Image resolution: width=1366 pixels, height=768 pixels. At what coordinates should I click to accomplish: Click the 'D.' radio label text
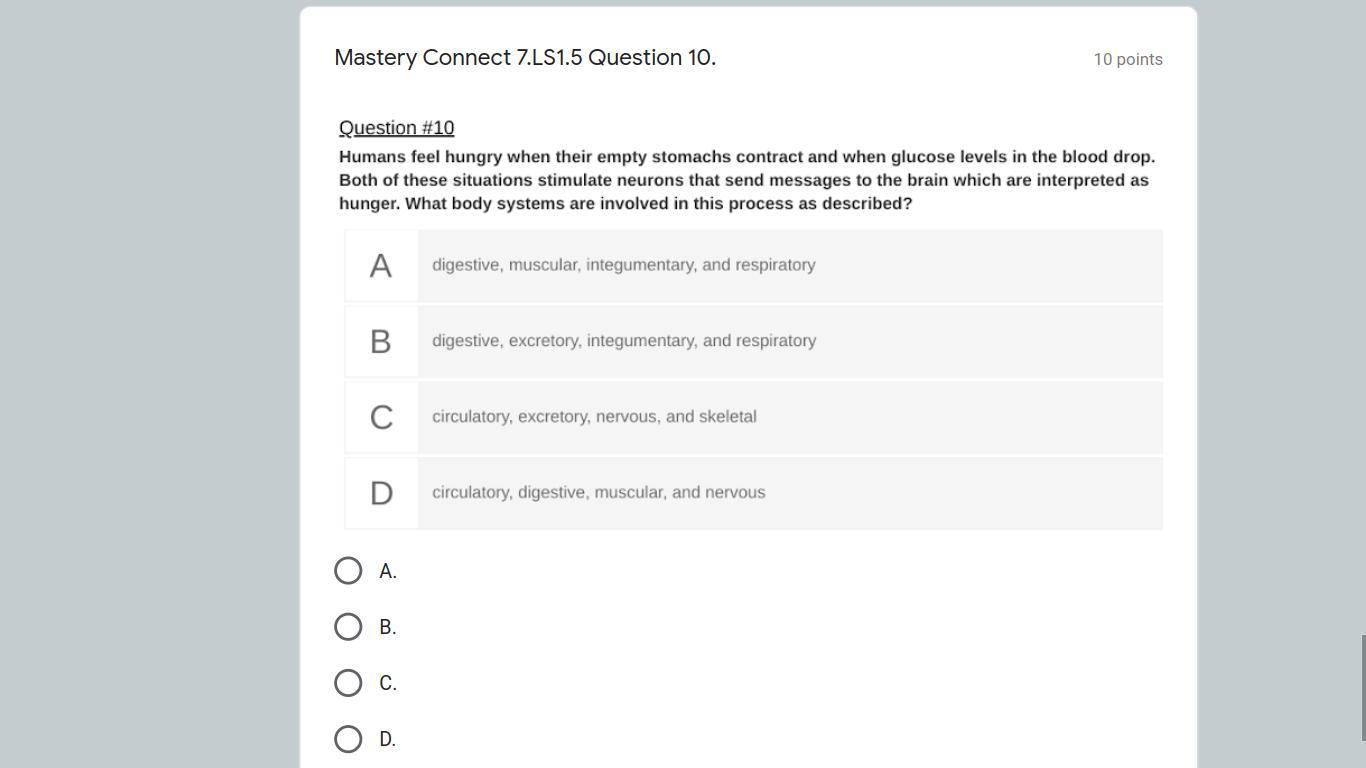388,740
